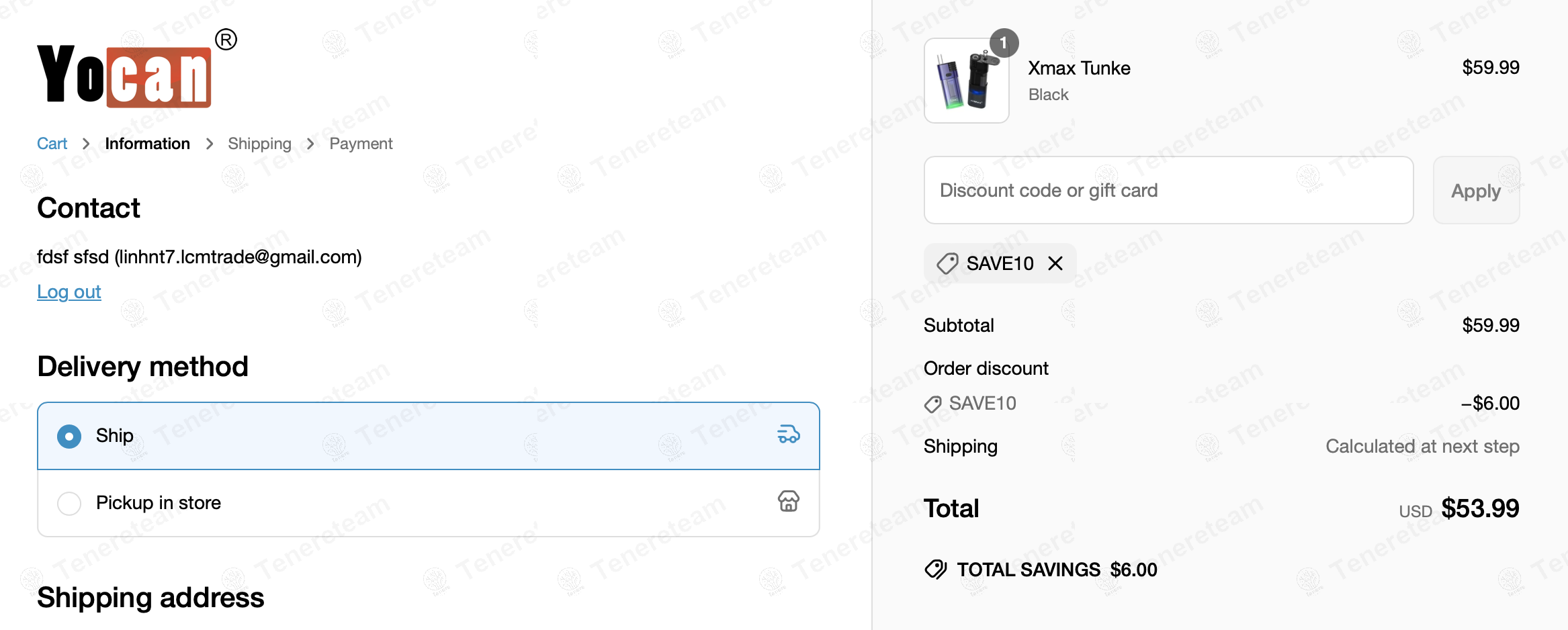This screenshot has height=630, width=1568.
Task: Click the Information breadcrumb step
Action: (147, 144)
